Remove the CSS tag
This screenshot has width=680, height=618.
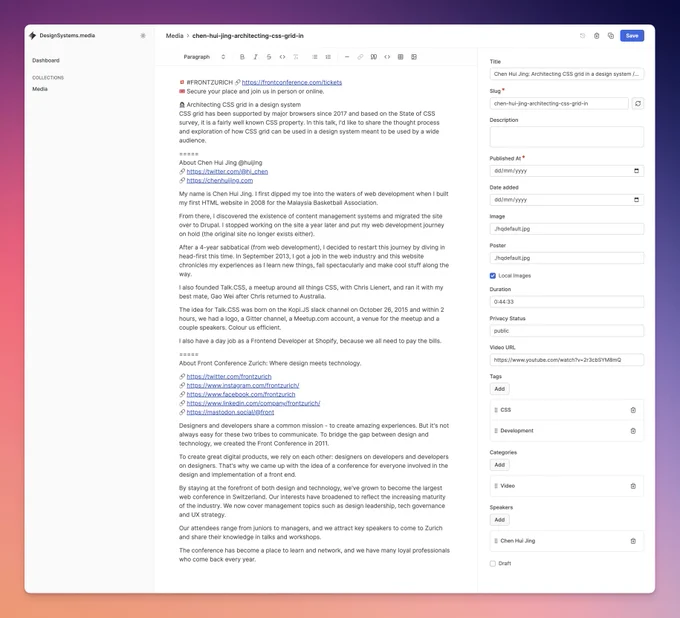click(633, 410)
